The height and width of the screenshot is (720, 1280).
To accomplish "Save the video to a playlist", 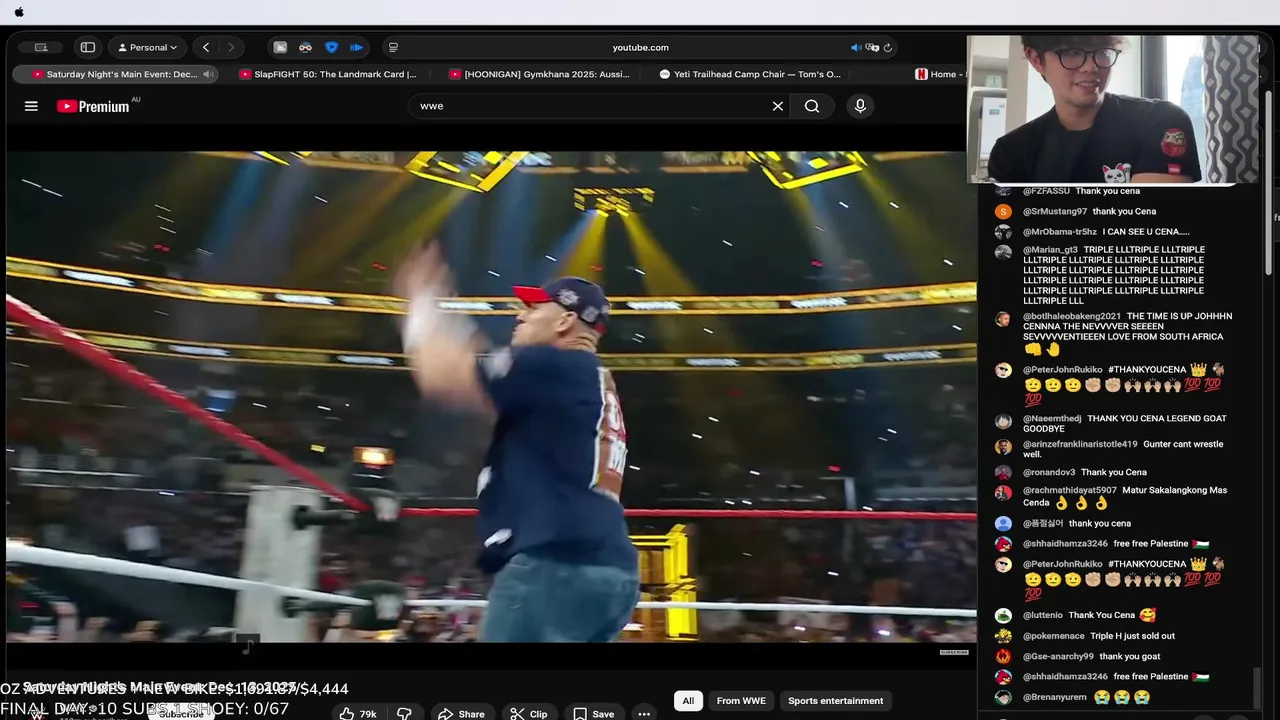I will pyautogui.click(x=593, y=713).
